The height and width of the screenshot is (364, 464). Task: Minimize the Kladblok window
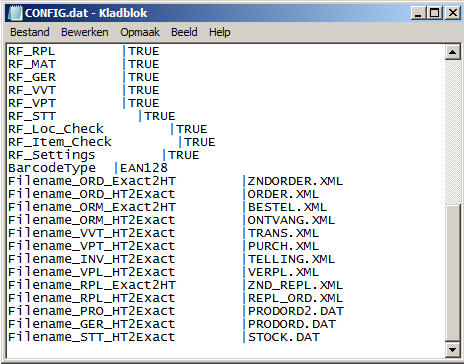point(418,13)
